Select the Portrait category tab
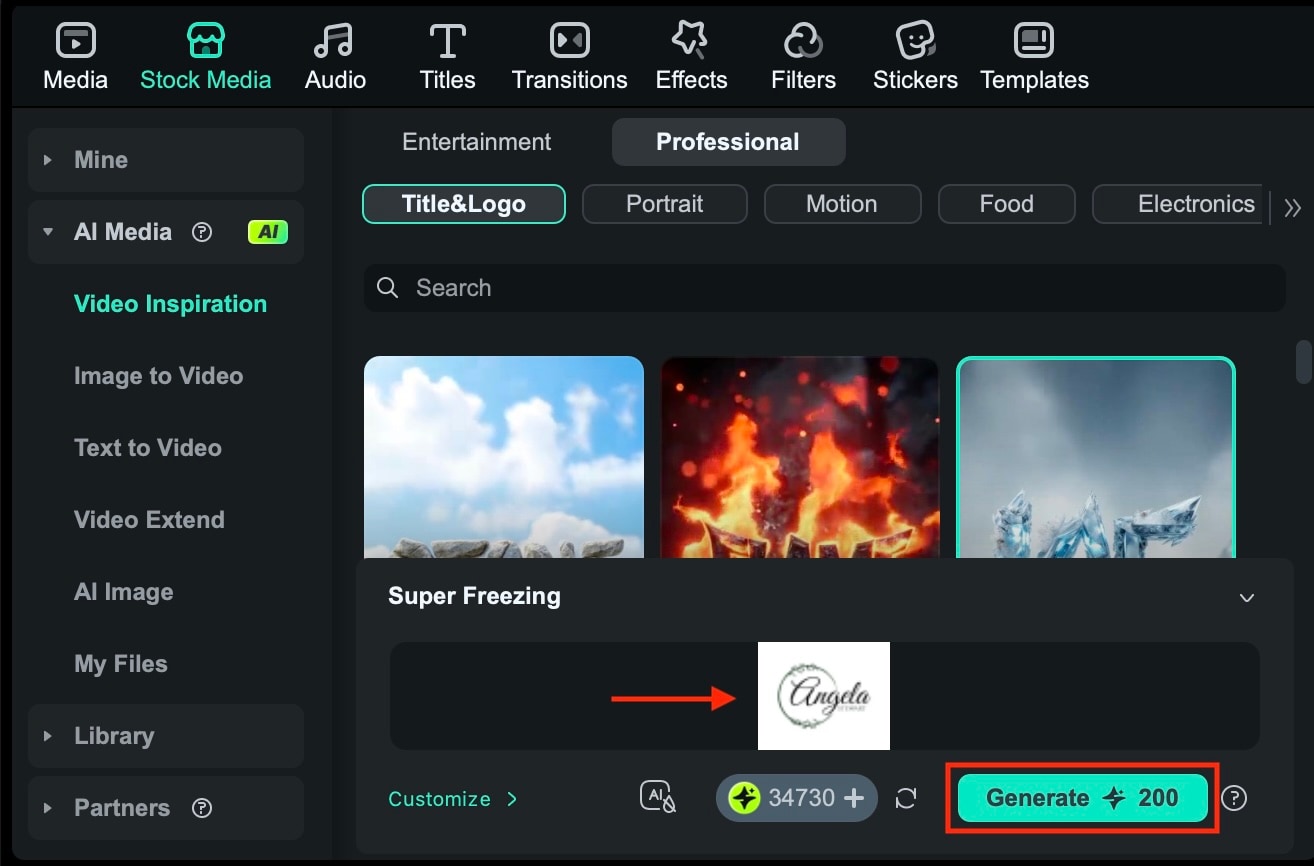Viewport: 1314px width, 866px height. pyautogui.click(x=664, y=203)
